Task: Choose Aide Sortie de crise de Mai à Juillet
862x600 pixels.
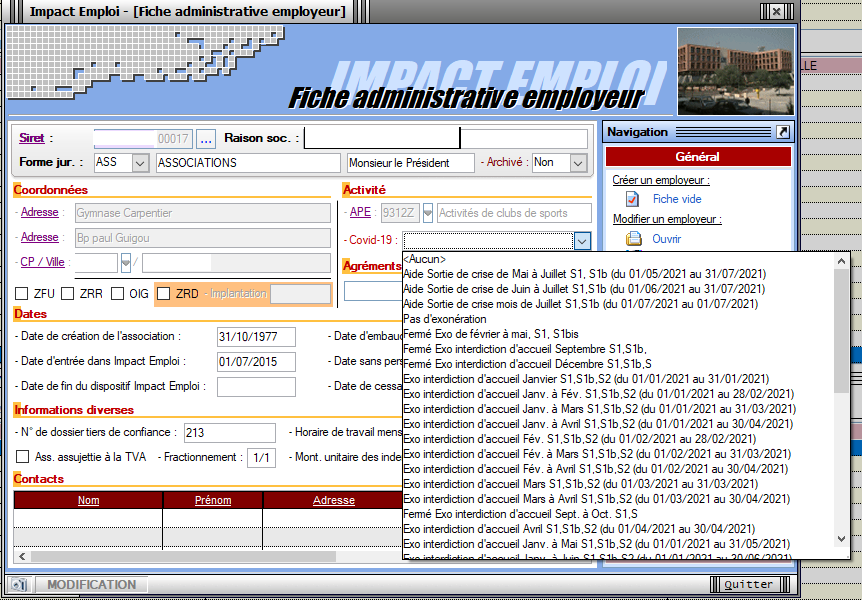Action: tap(584, 274)
